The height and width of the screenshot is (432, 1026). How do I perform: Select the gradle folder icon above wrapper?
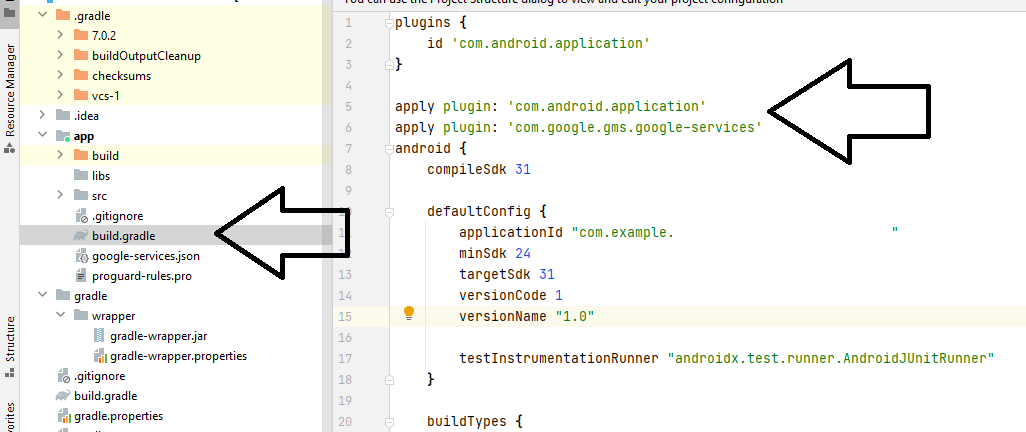pos(63,296)
